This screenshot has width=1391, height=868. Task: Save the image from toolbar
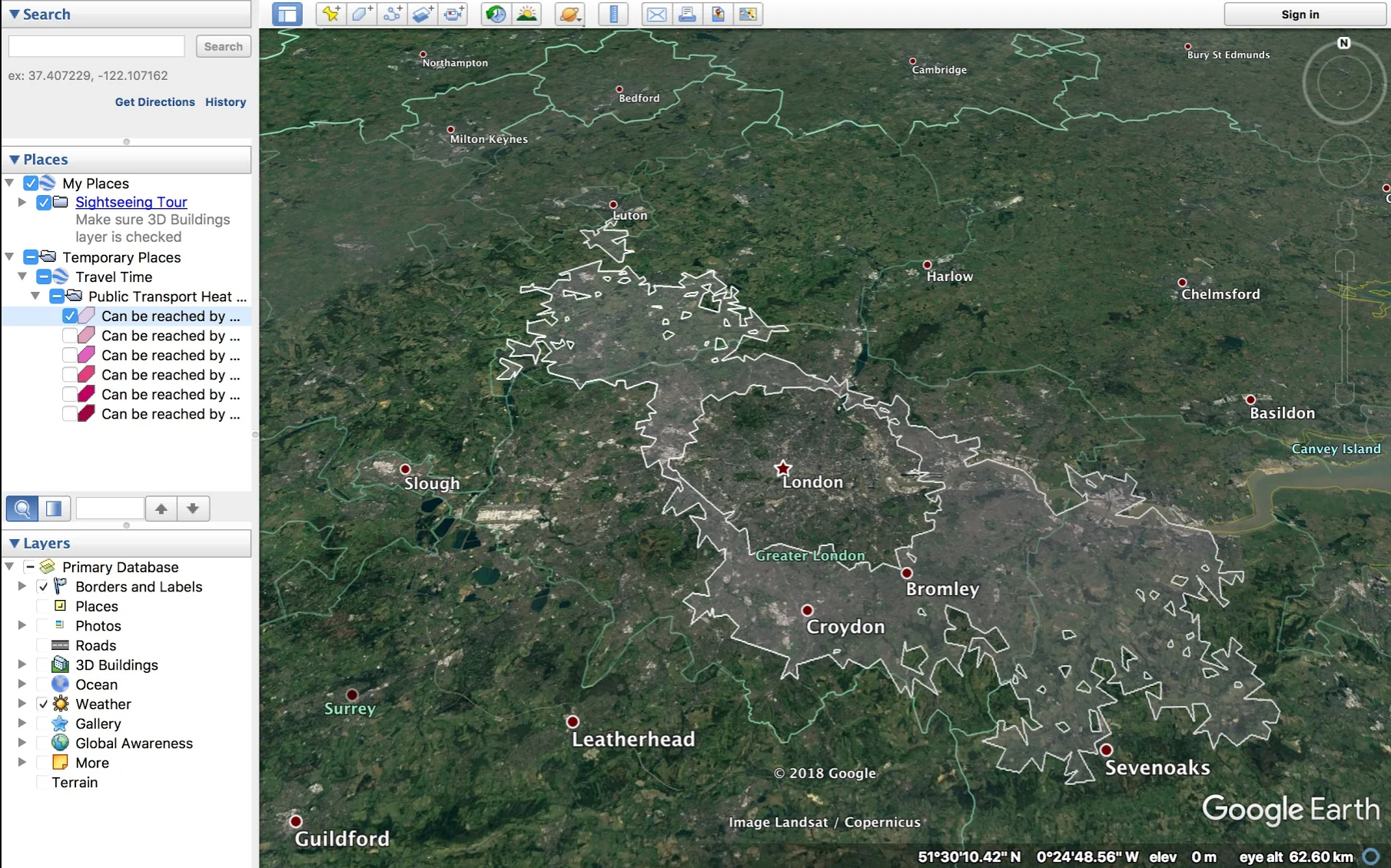coord(718,14)
